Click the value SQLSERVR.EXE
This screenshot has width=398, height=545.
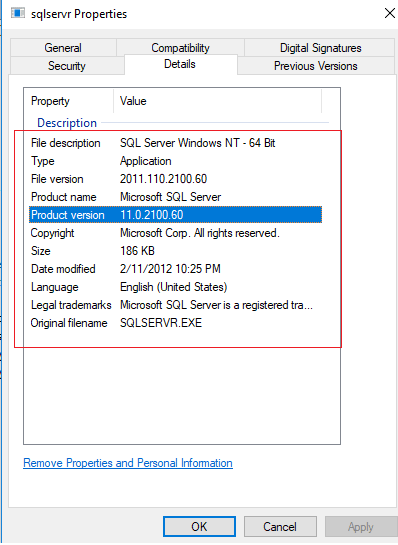pos(161,323)
